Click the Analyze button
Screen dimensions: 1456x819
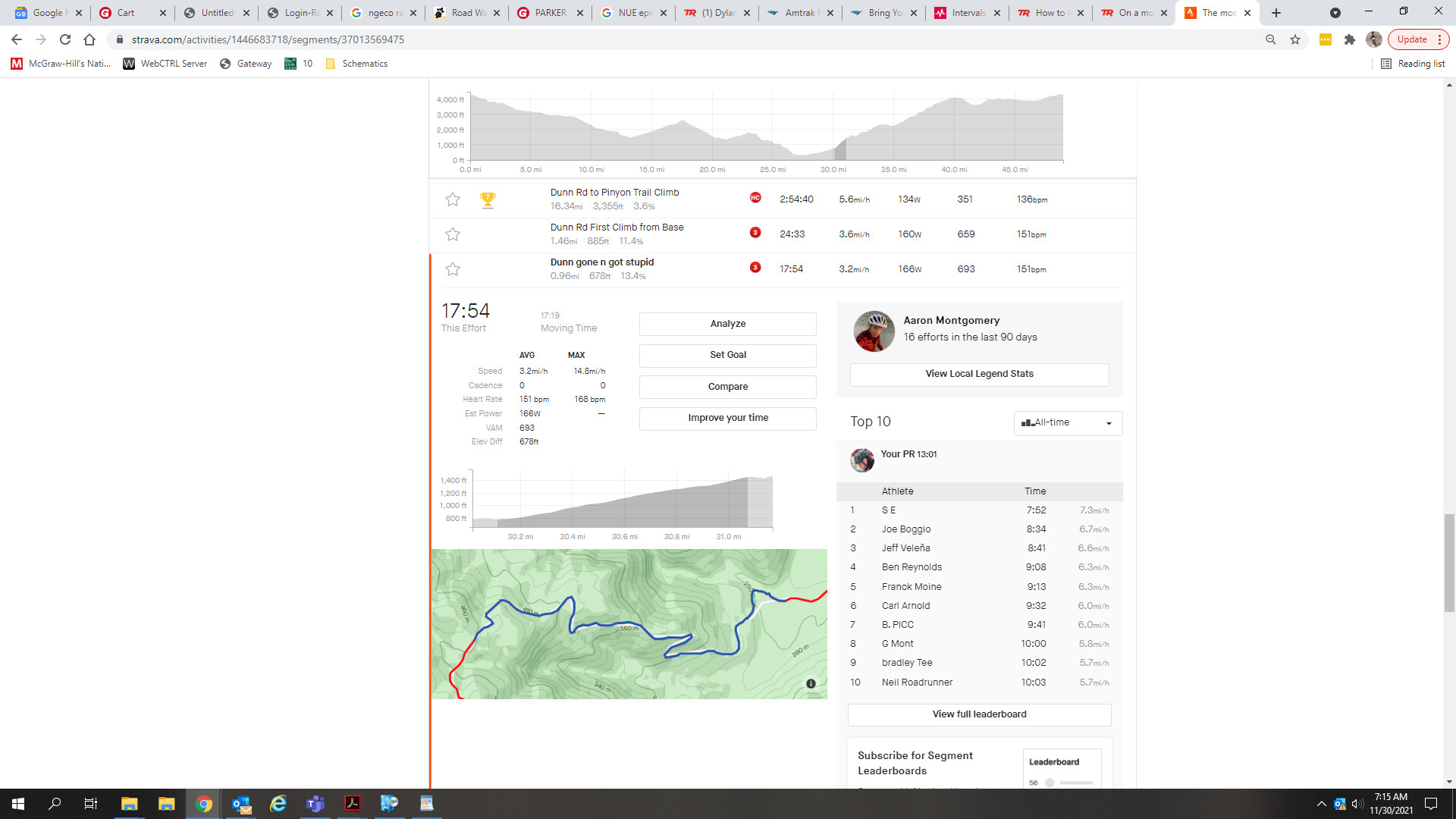[727, 324]
